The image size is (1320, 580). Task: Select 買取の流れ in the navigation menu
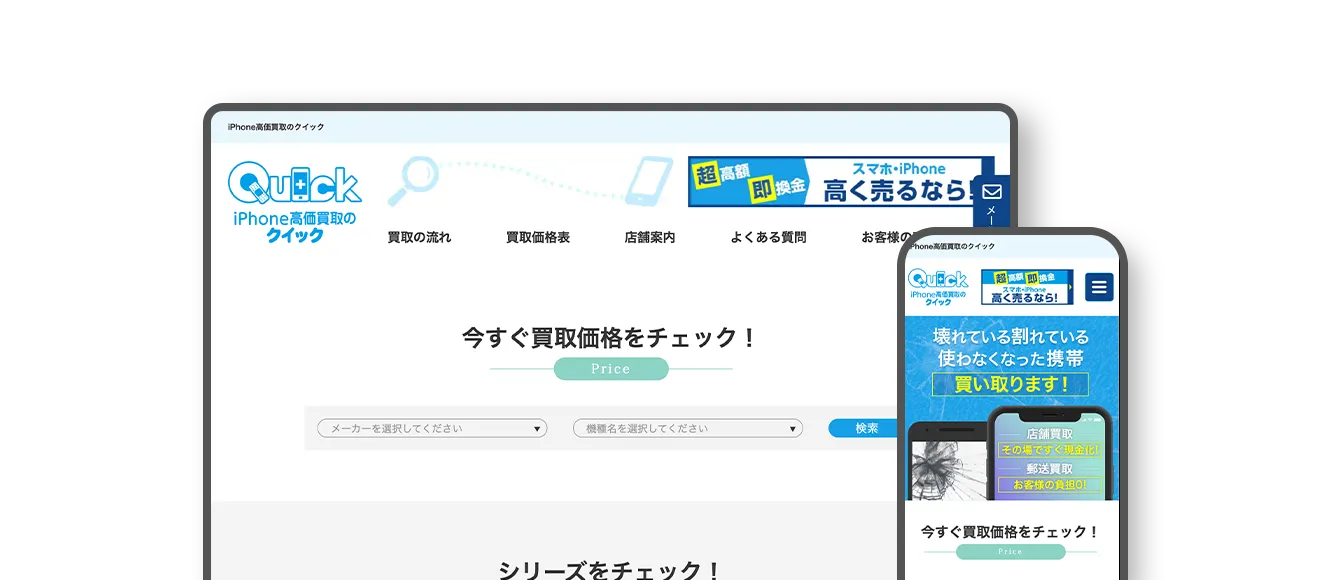[x=418, y=236]
